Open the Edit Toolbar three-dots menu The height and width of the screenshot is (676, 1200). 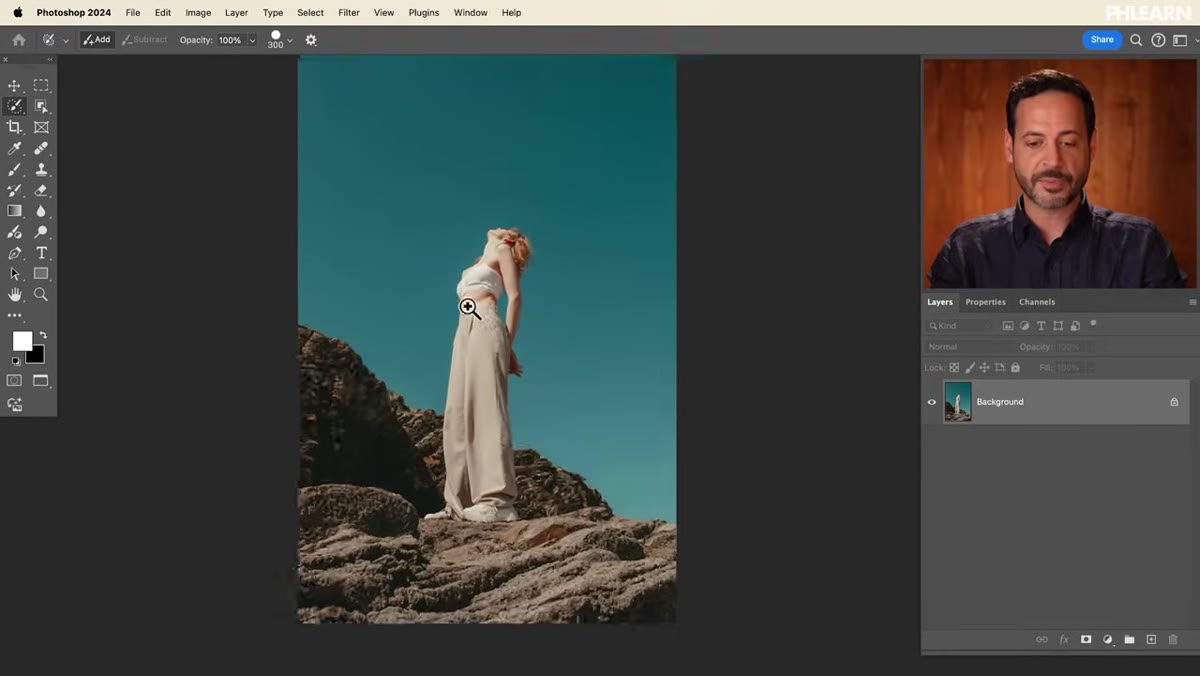[x=14, y=315]
